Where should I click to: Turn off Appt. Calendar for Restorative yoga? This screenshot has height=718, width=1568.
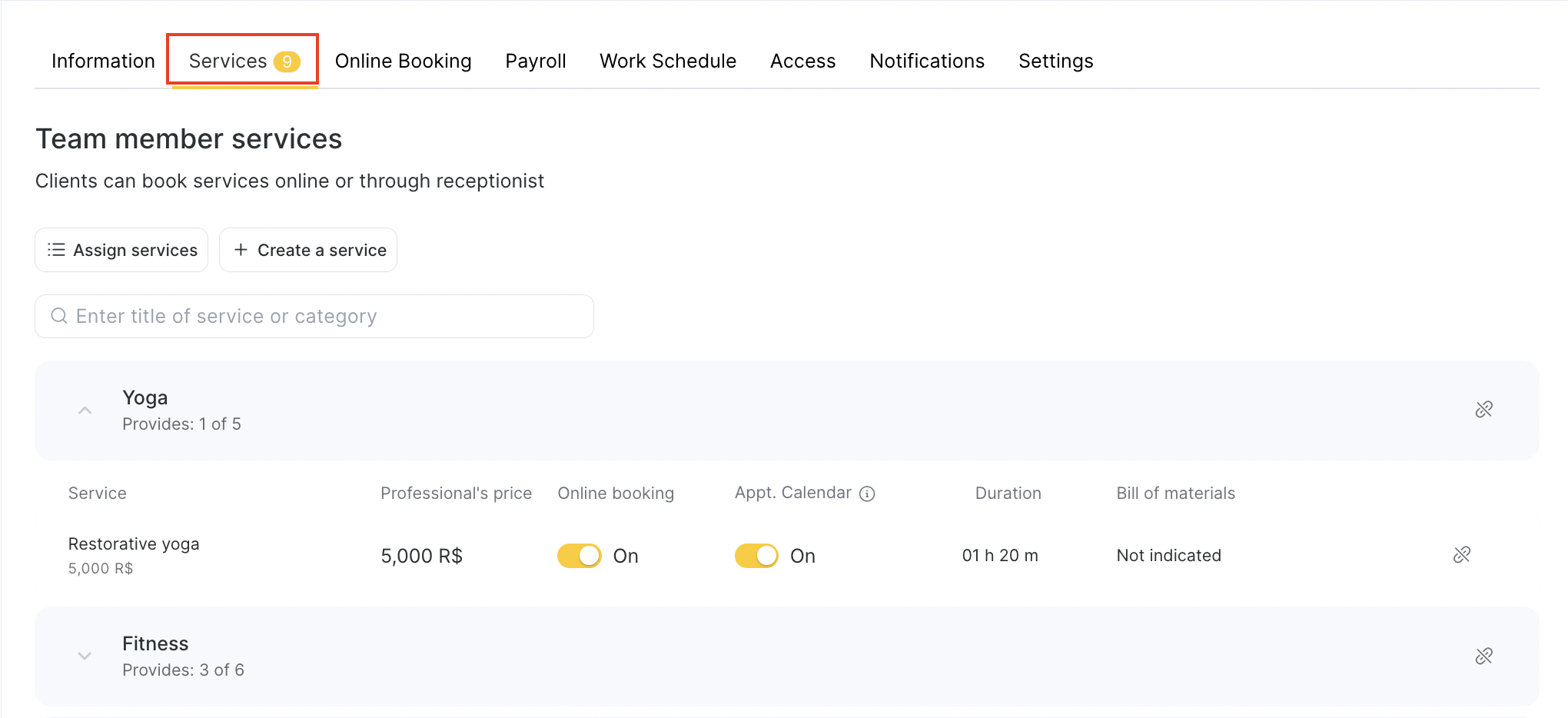click(756, 556)
